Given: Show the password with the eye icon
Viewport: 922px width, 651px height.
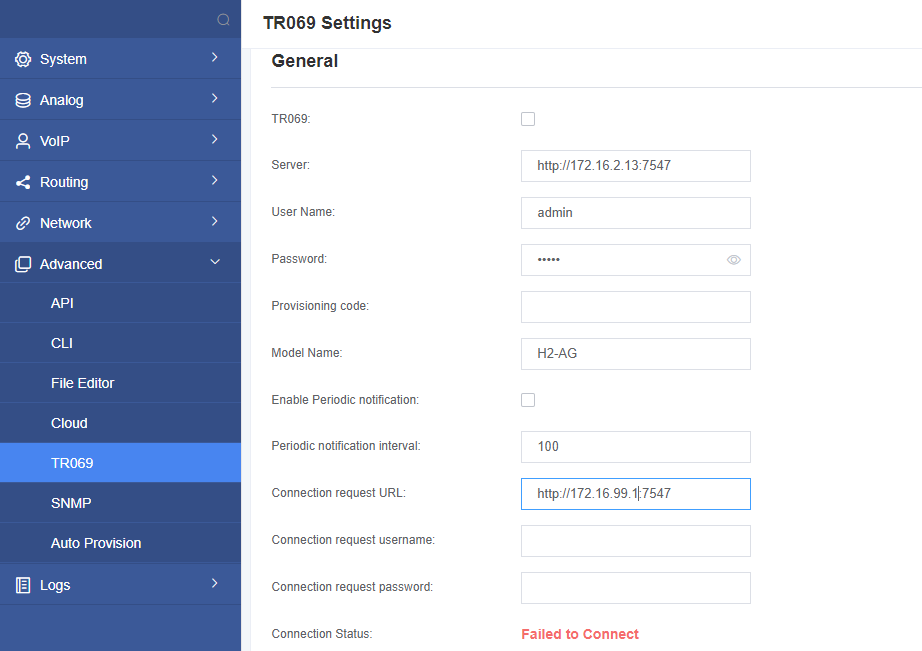Looking at the screenshot, I should pos(733,260).
